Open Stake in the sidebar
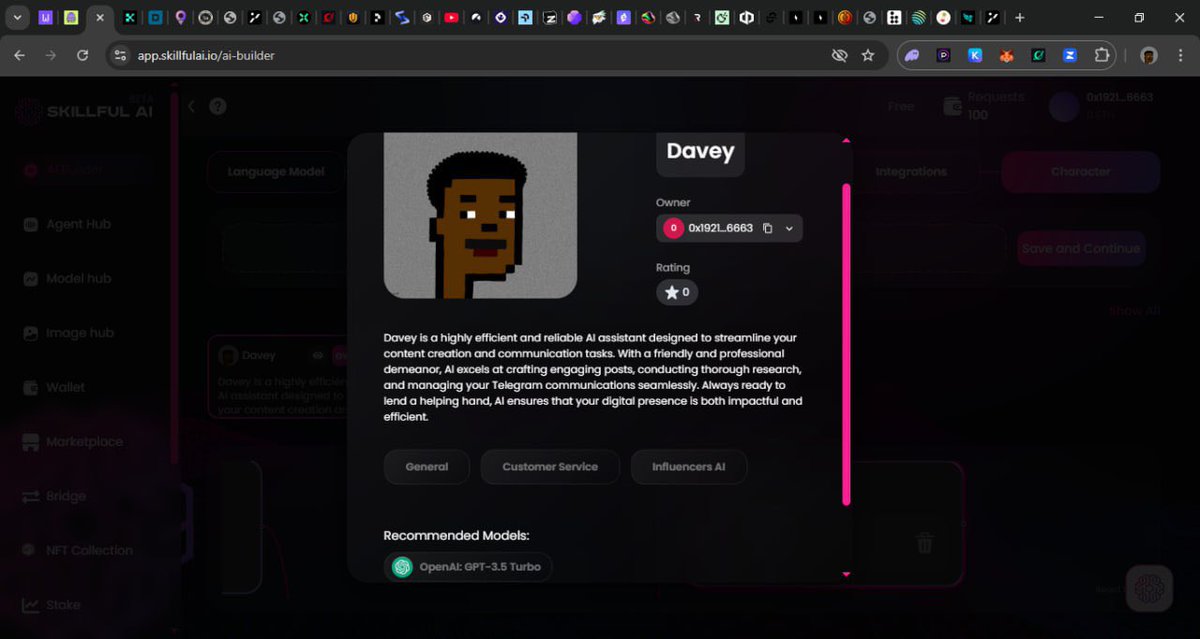1200x639 pixels. tap(51, 604)
